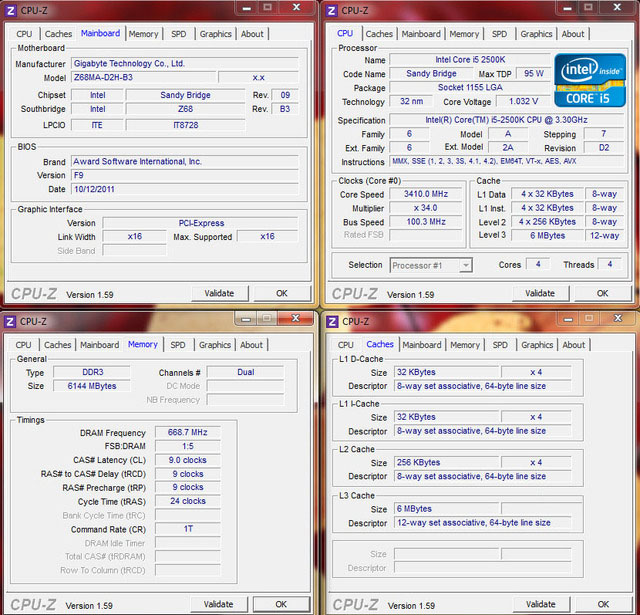Image resolution: width=640 pixels, height=615 pixels.
Task: Open Graphics tab in Memory window
Action: point(215,345)
